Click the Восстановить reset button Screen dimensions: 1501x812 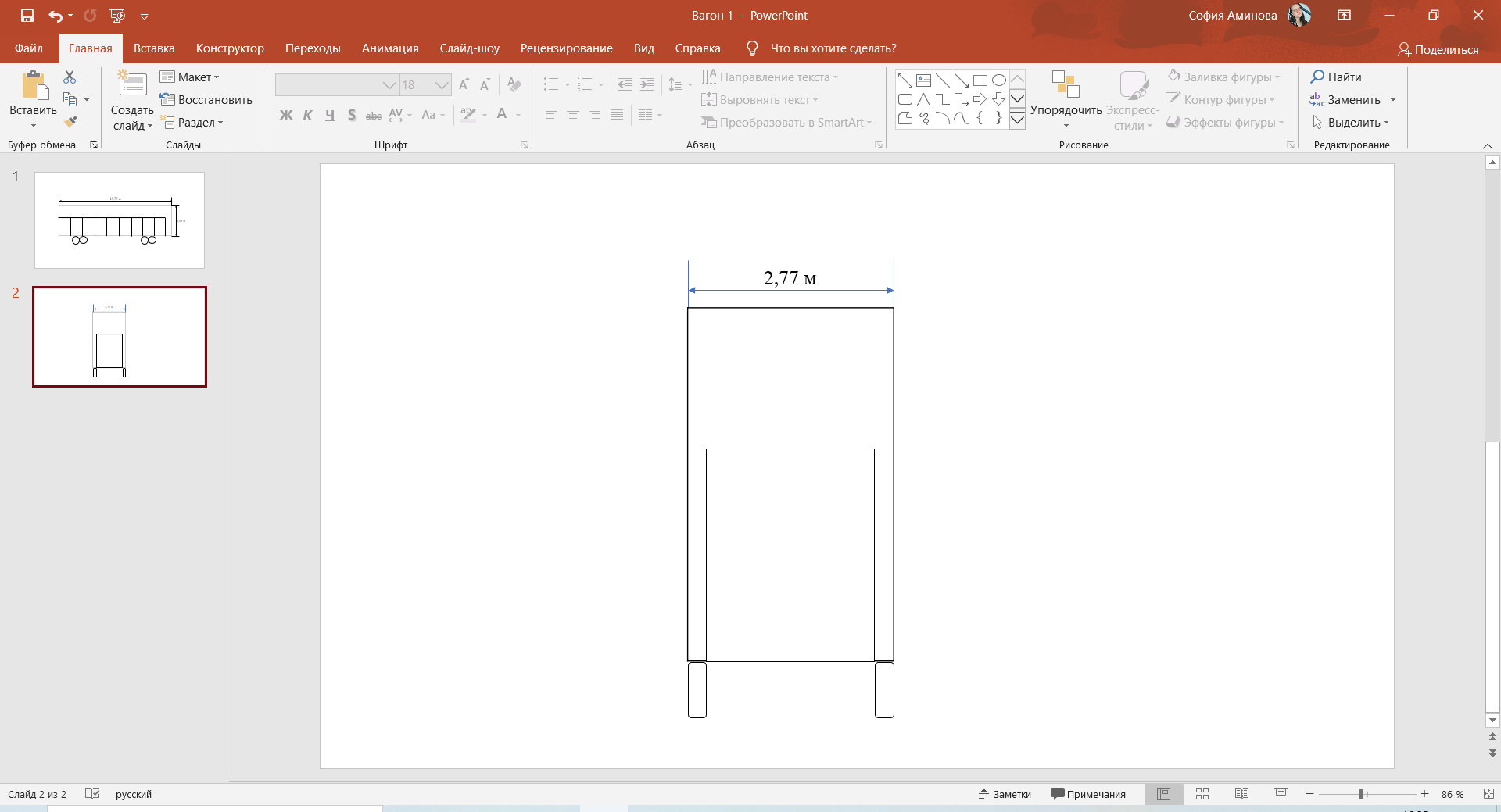pos(206,99)
